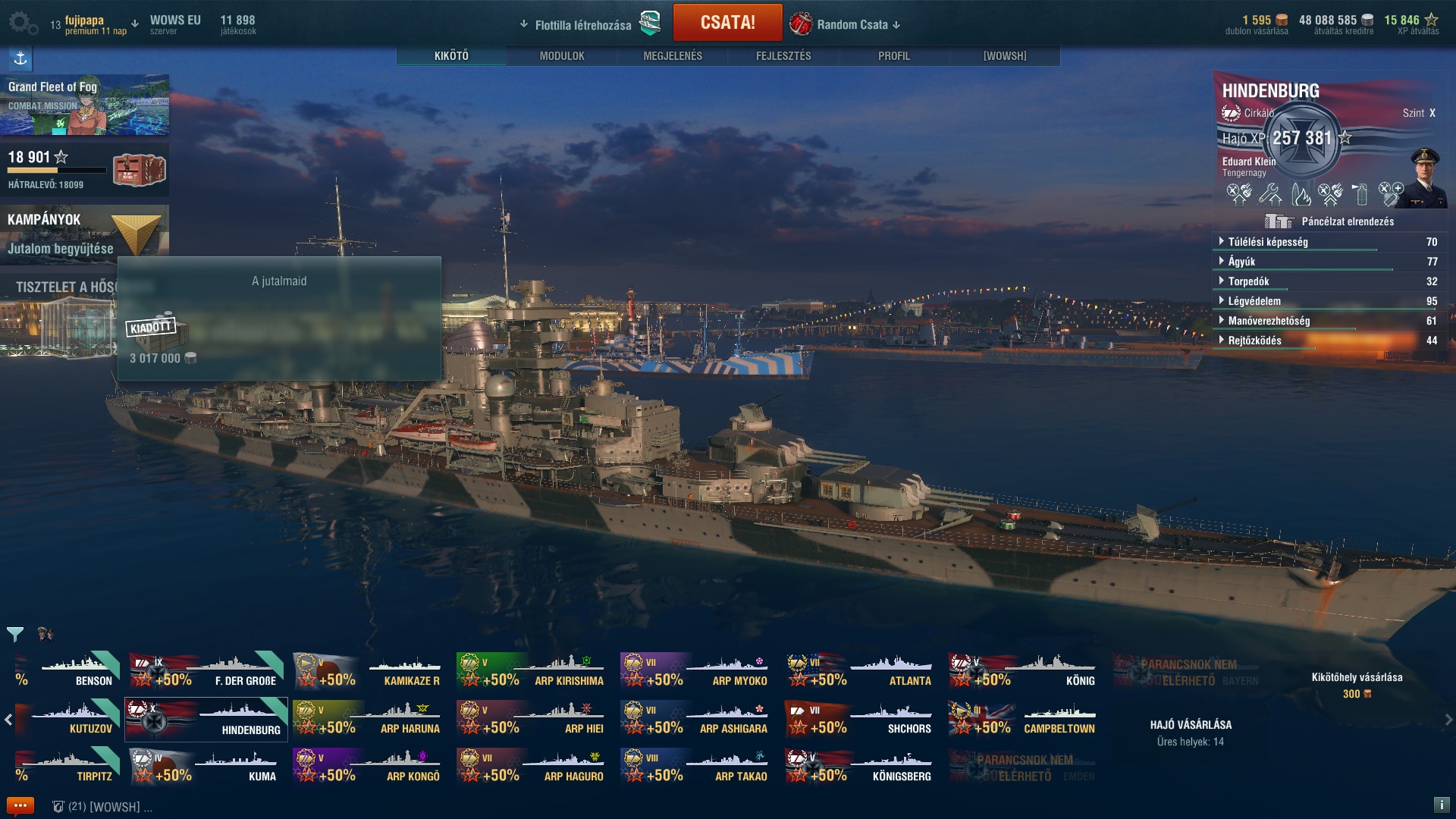1456x819 pixels.
Task: Expand the Torpedók stat row
Action: click(1329, 281)
